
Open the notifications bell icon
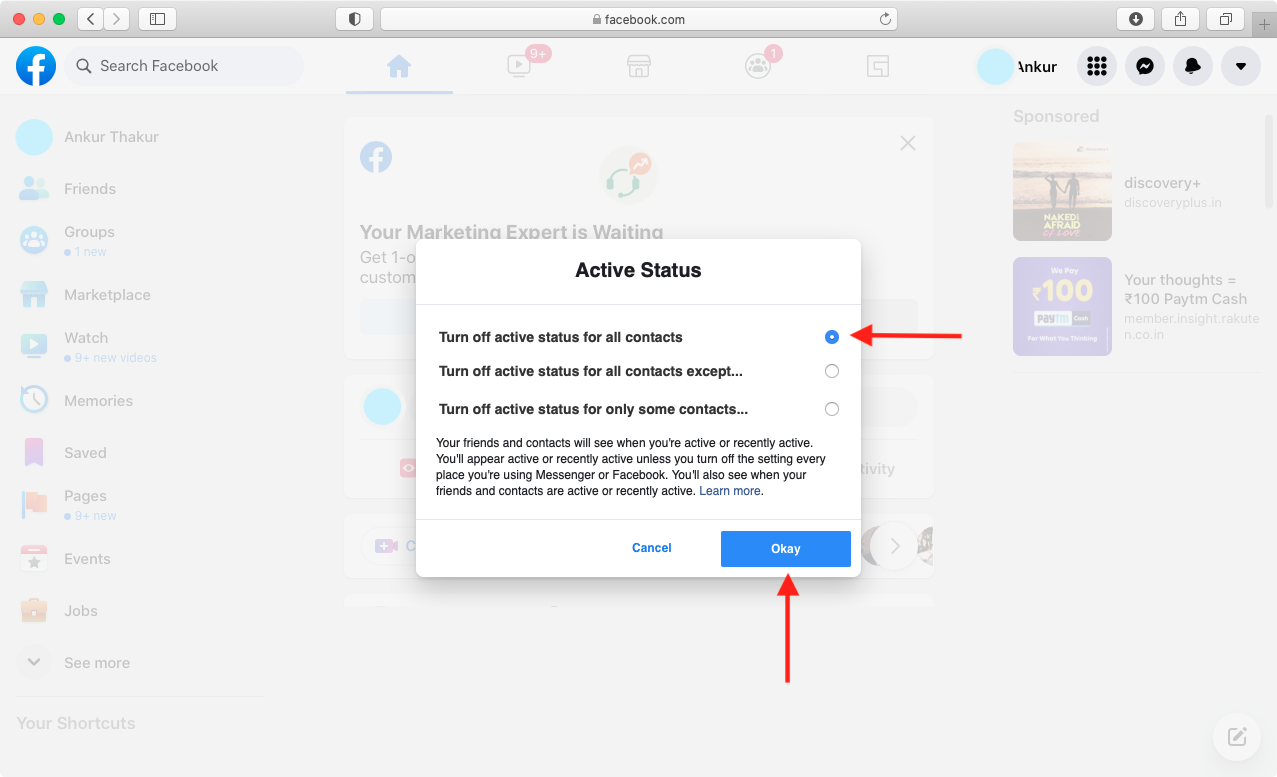point(1193,66)
